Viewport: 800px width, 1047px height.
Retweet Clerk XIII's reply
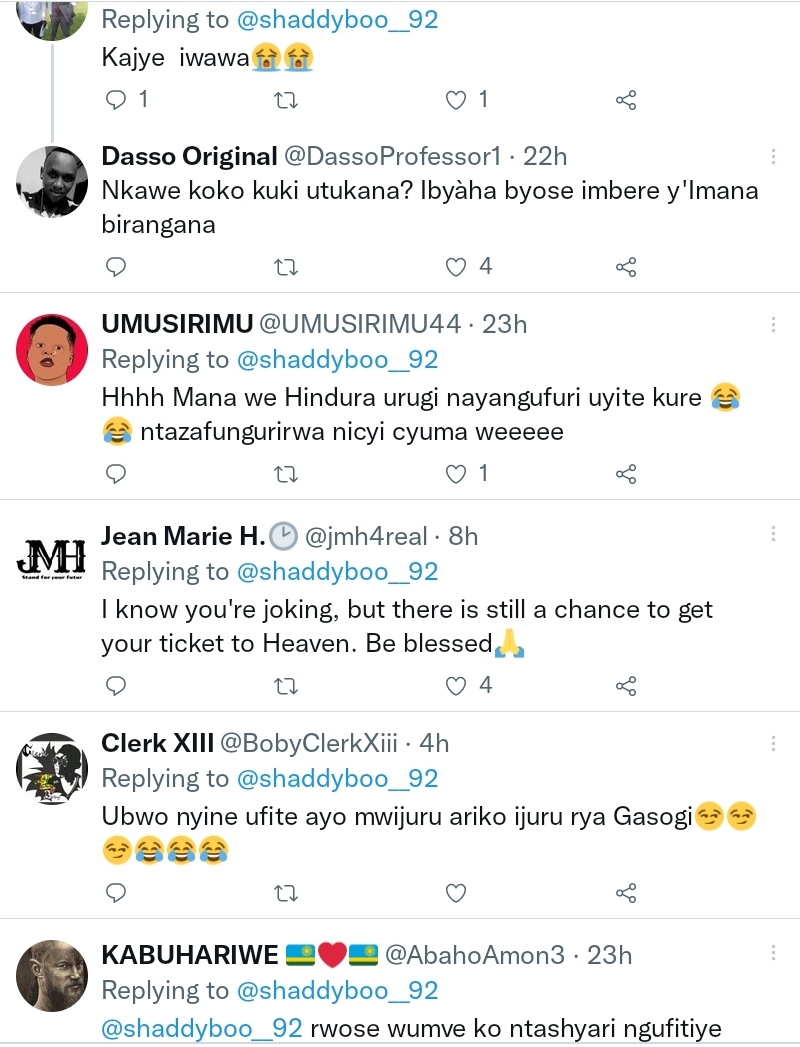[x=285, y=893]
